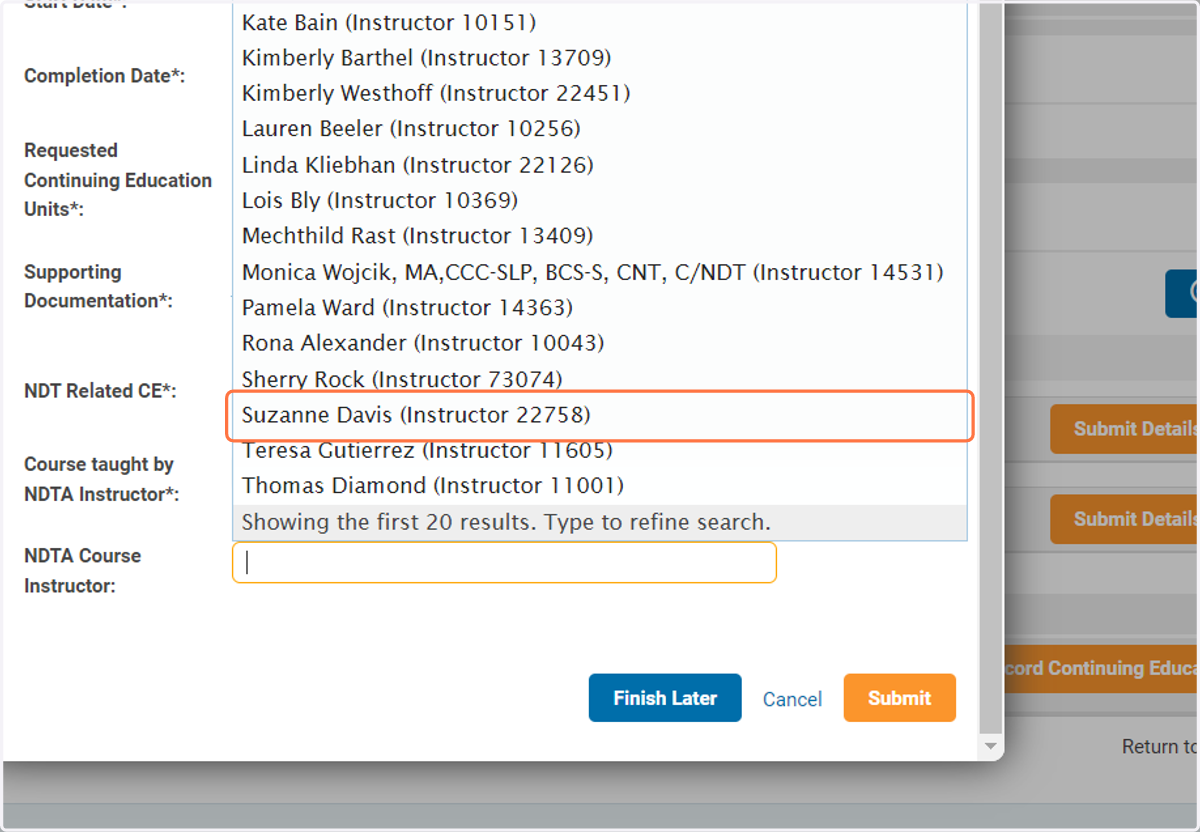The width and height of the screenshot is (1200, 832).
Task: Select Suzanne Davis (Instructor 22758)
Action: [600, 415]
